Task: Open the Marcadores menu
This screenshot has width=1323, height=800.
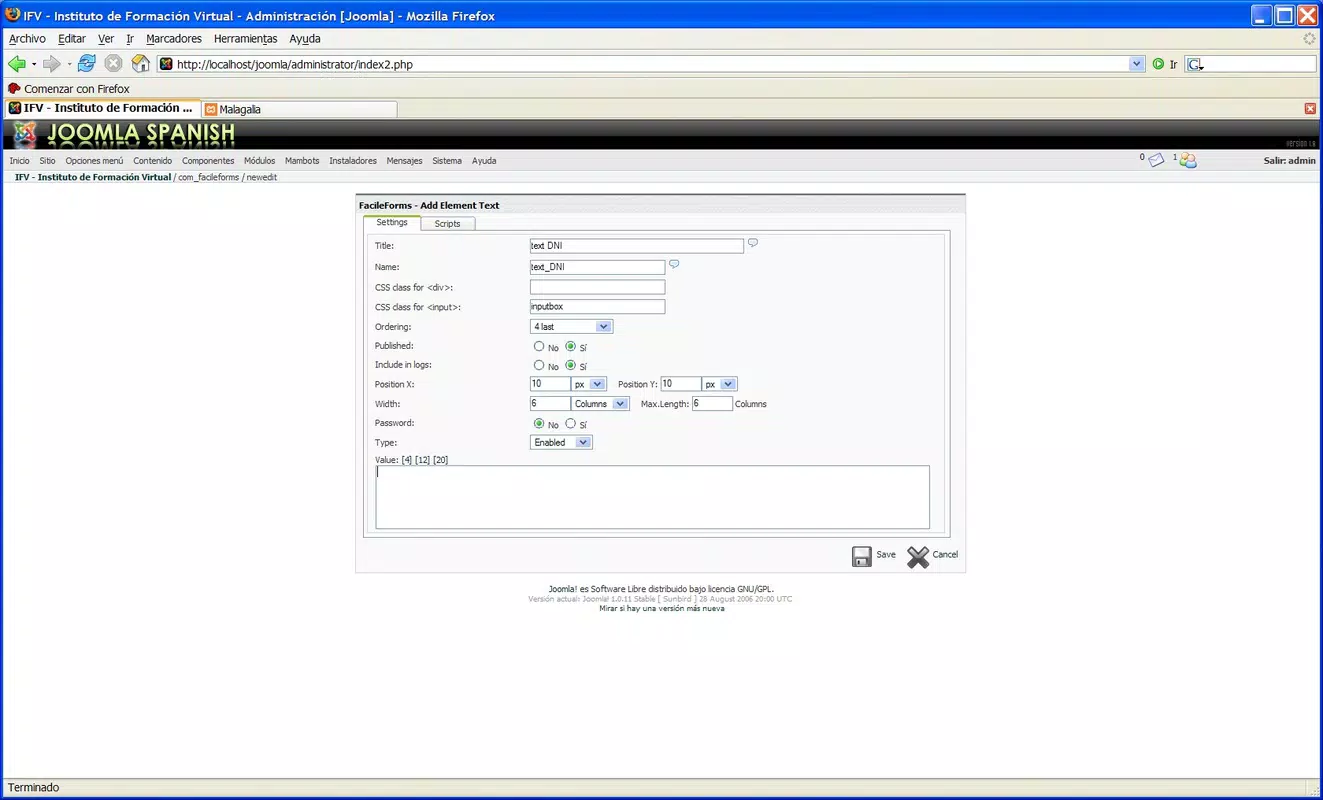Action: coord(174,39)
